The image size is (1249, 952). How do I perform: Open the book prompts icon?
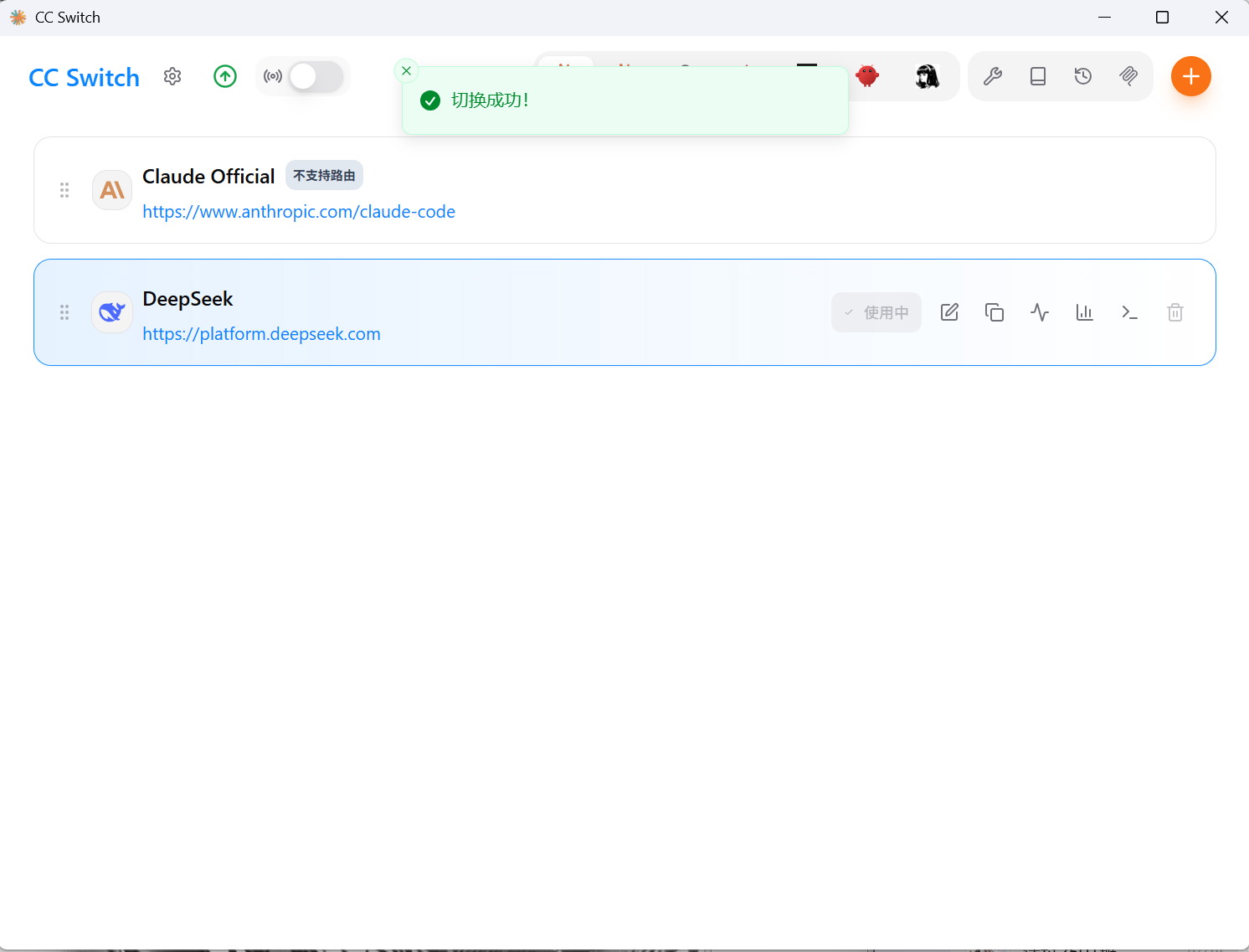[x=1038, y=76]
